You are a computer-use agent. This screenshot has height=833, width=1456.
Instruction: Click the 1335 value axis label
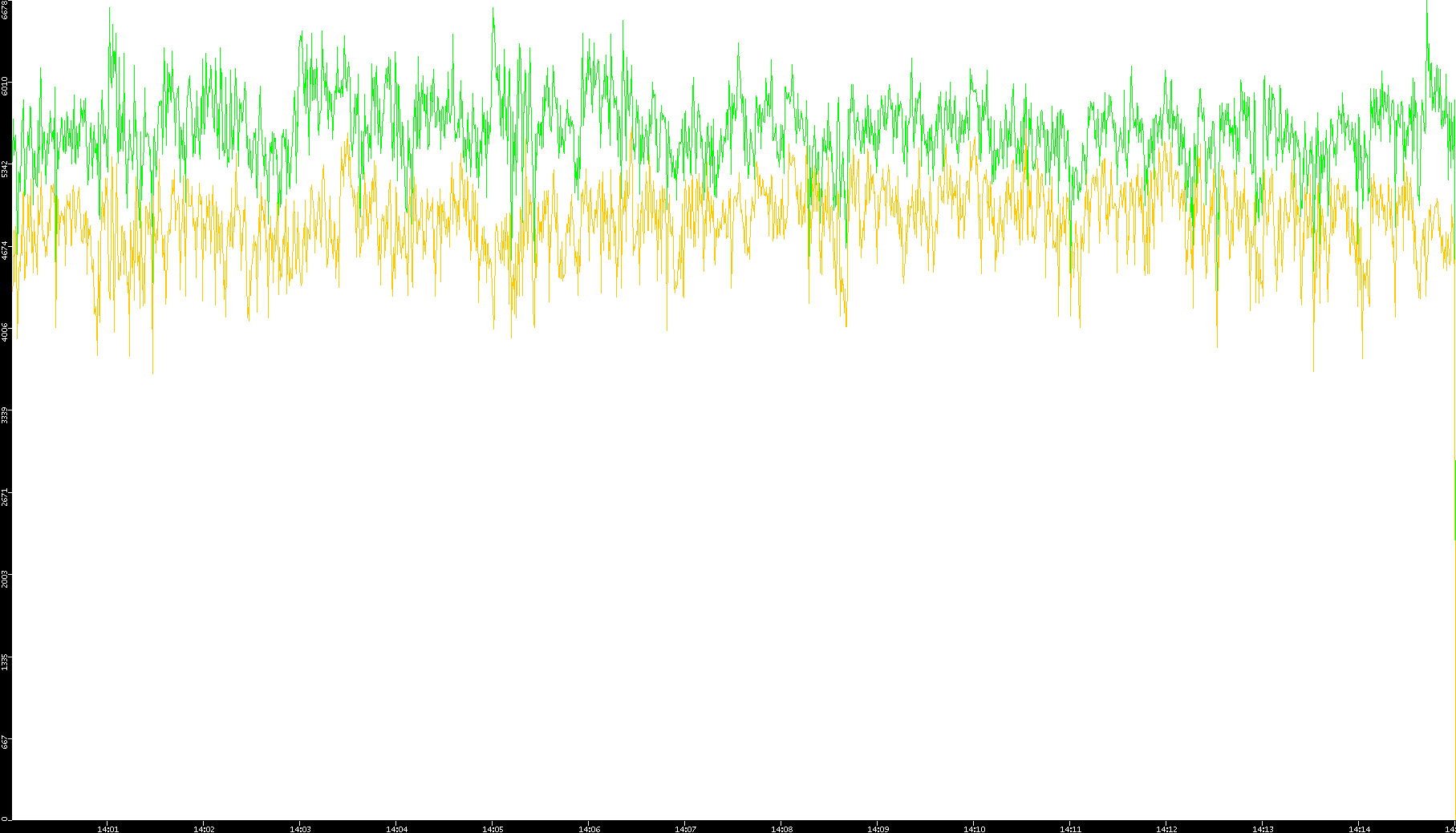pos(5,661)
